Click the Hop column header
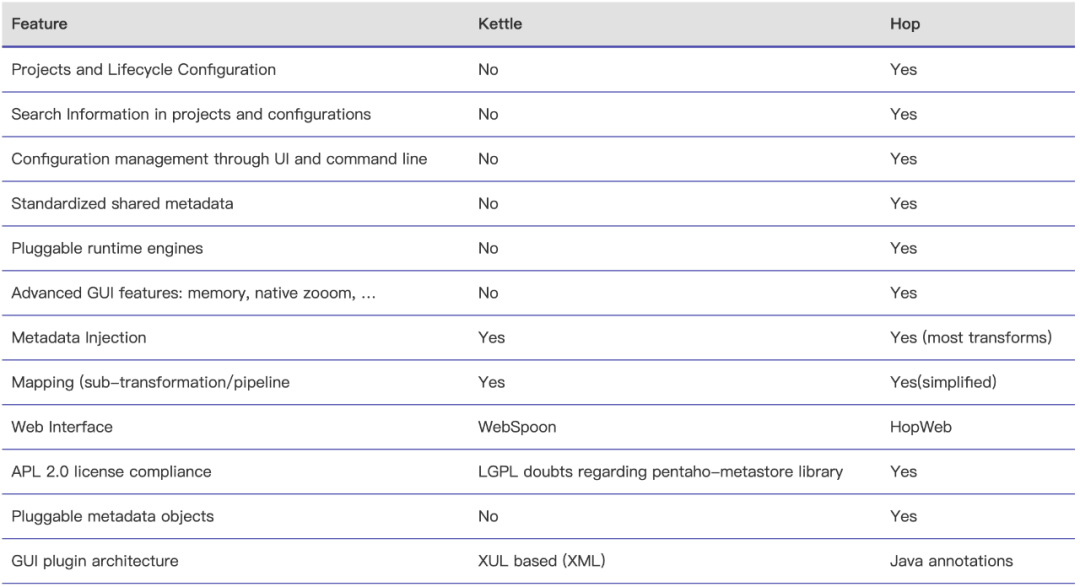The image size is (1080, 587). 905,24
